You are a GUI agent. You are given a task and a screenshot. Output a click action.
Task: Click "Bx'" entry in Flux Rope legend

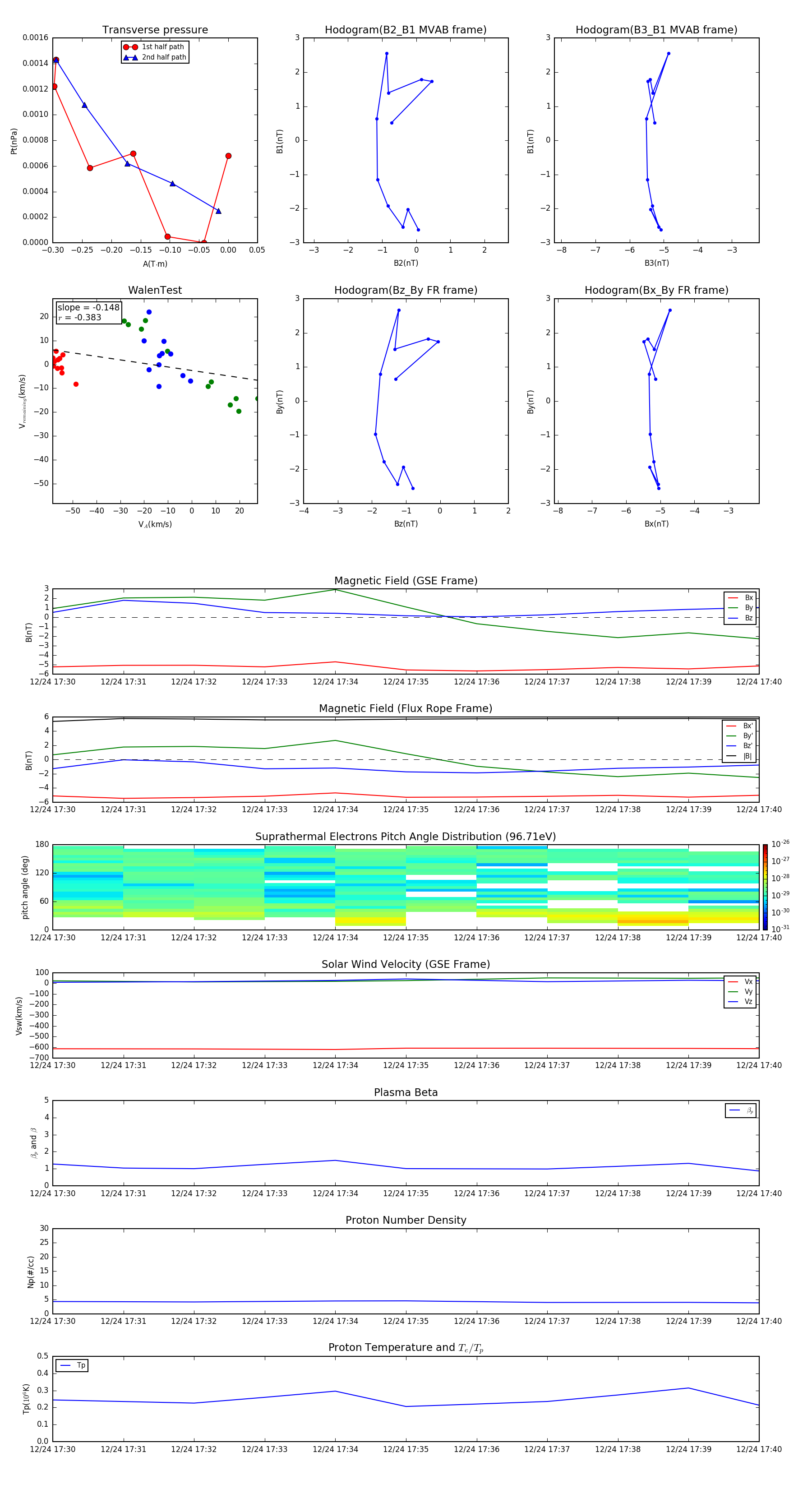739,726
